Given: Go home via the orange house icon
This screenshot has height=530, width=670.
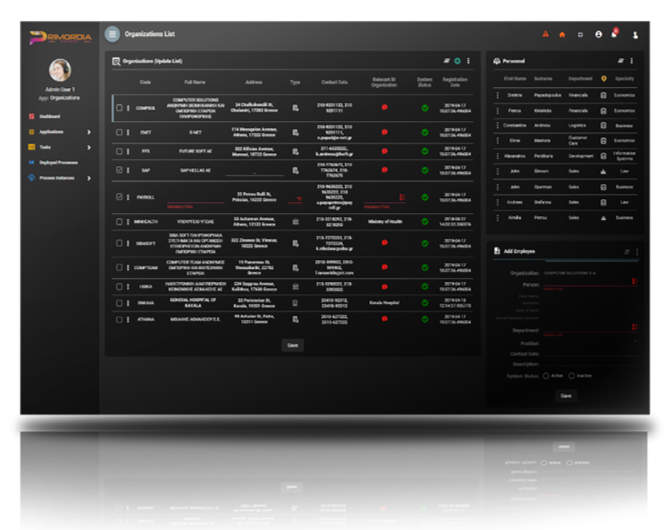Looking at the screenshot, I should point(562,35).
